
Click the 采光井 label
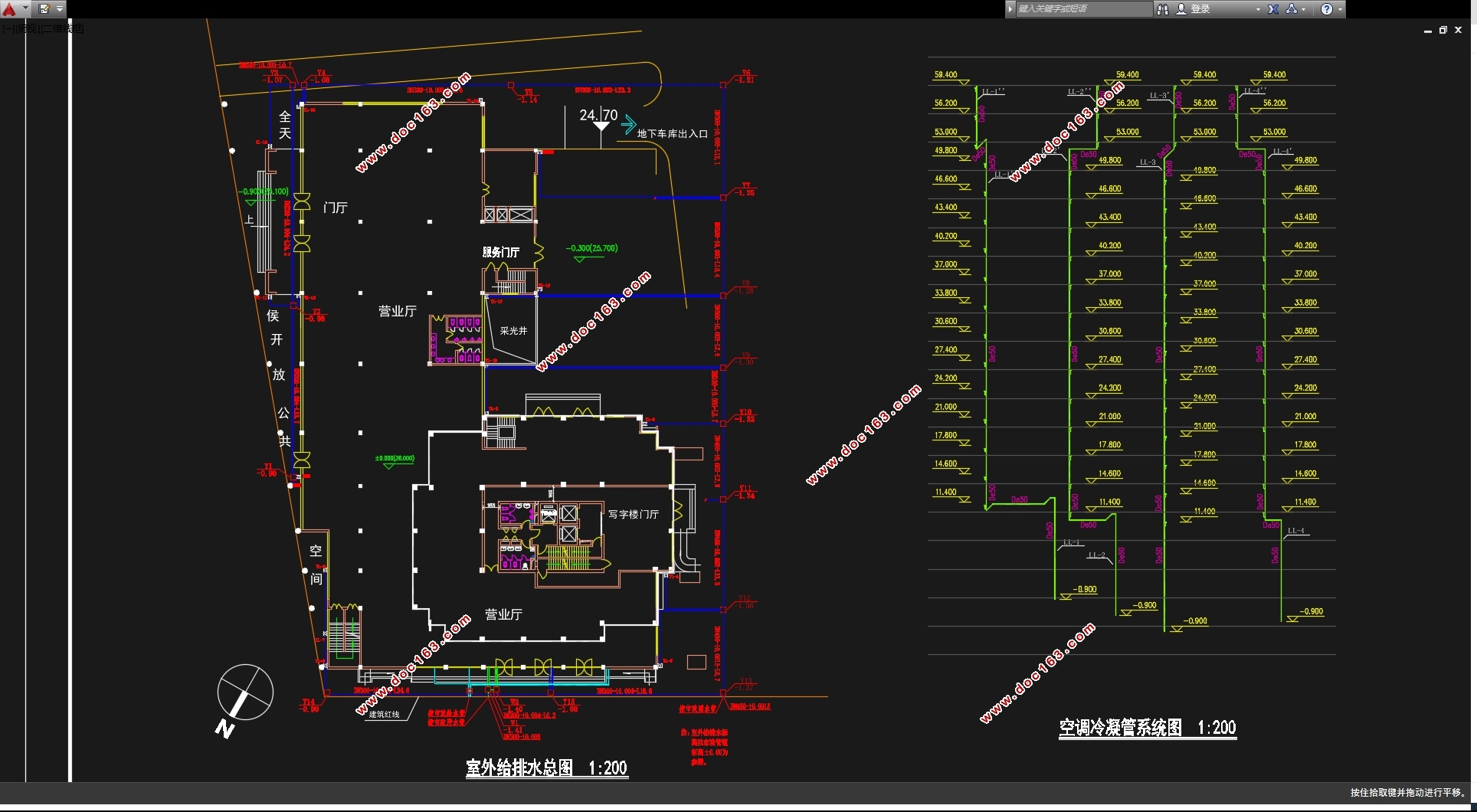pyautogui.click(x=513, y=331)
